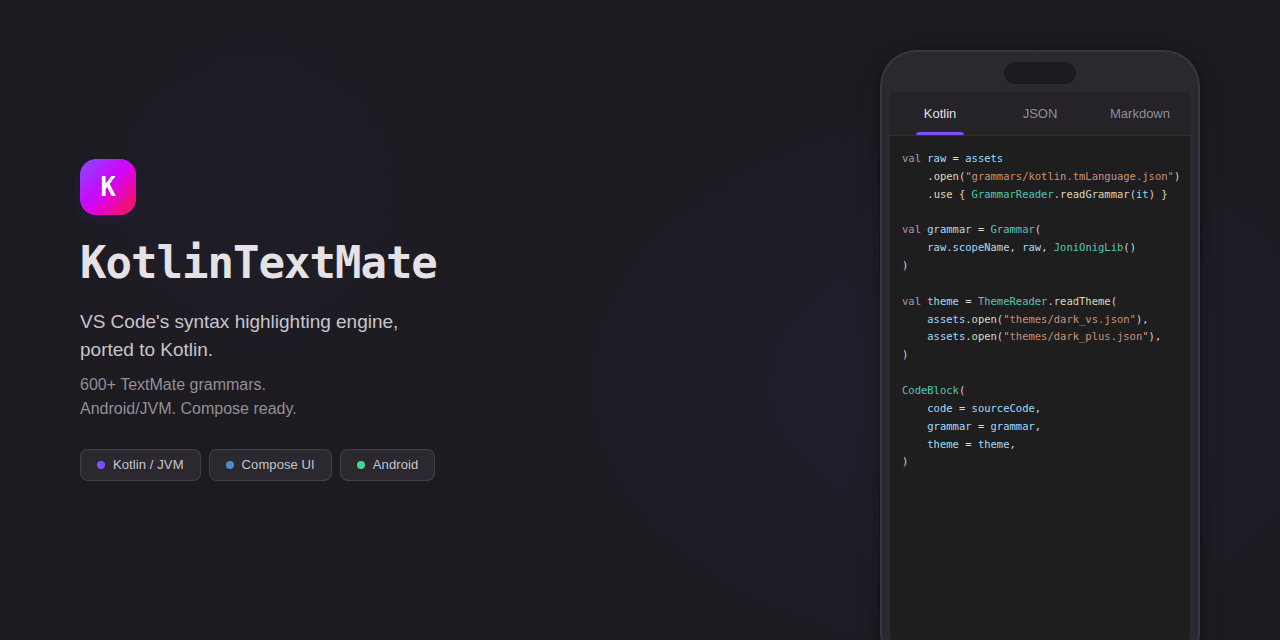This screenshot has height=640, width=1280.
Task: Switch to the JSON tab
Action: coord(1040,113)
